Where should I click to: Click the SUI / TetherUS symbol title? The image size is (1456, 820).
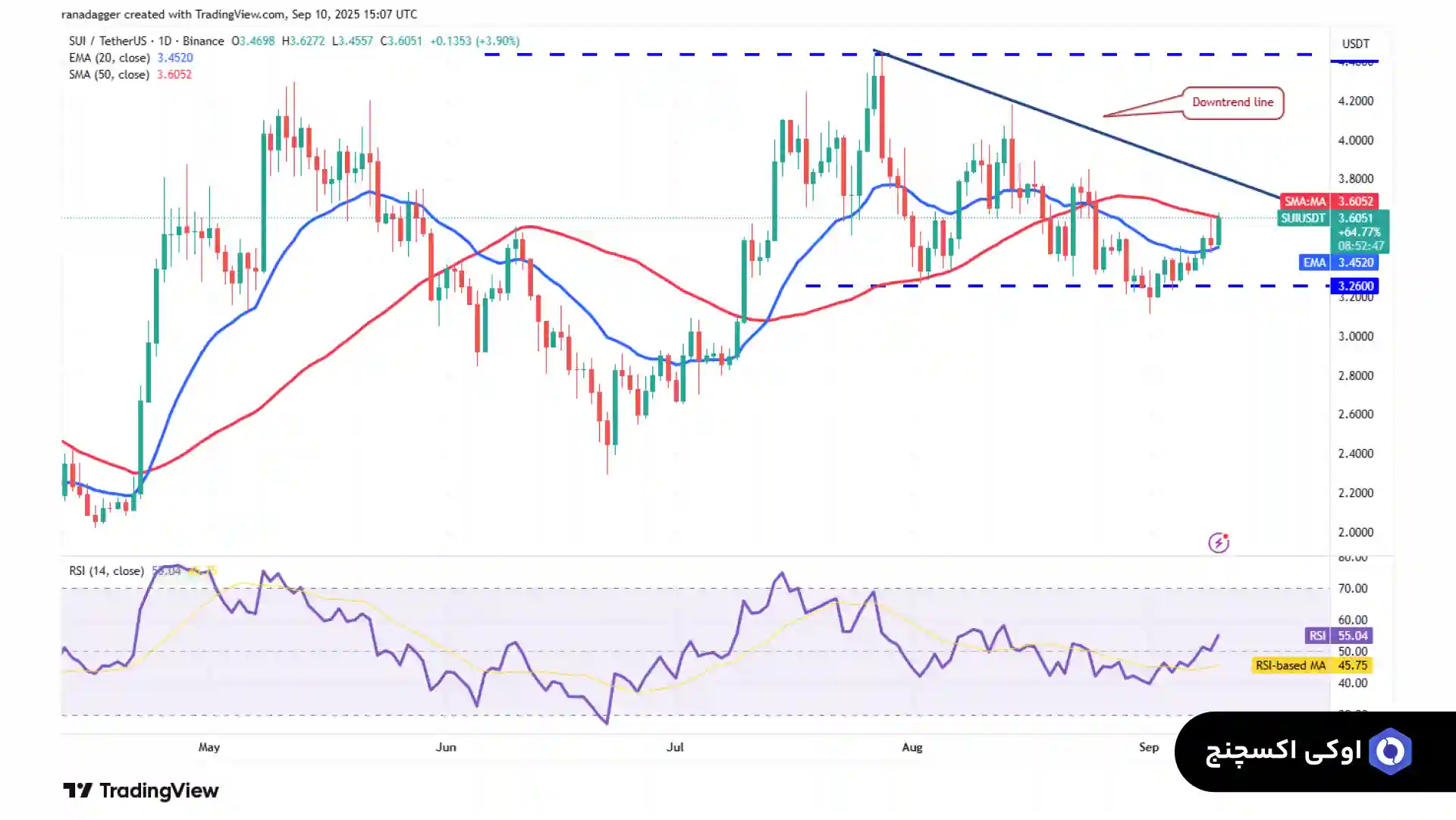point(108,41)
